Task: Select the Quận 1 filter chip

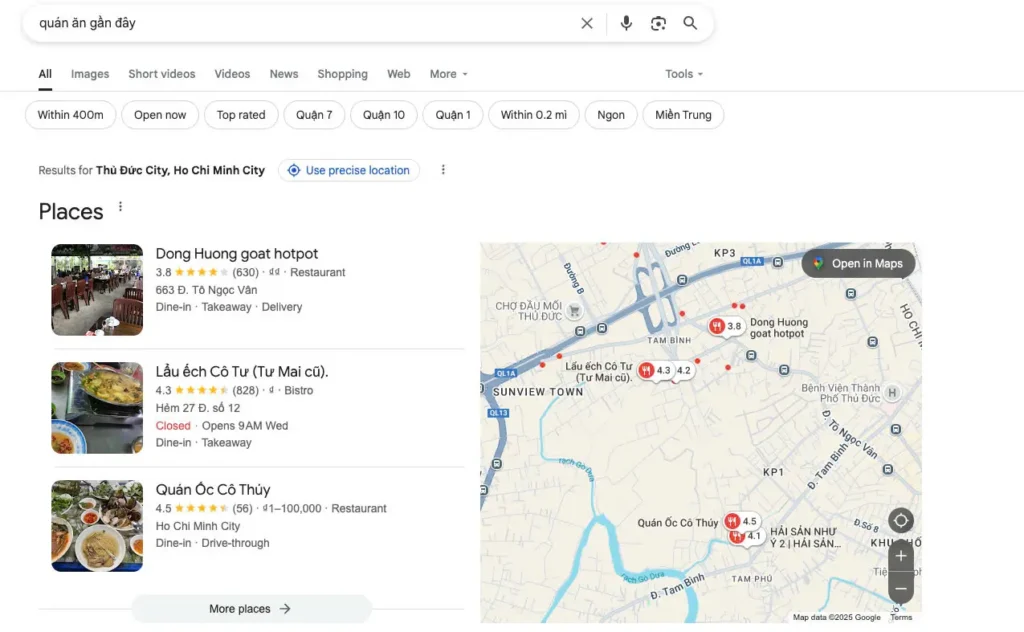Action: click(453, 115)
